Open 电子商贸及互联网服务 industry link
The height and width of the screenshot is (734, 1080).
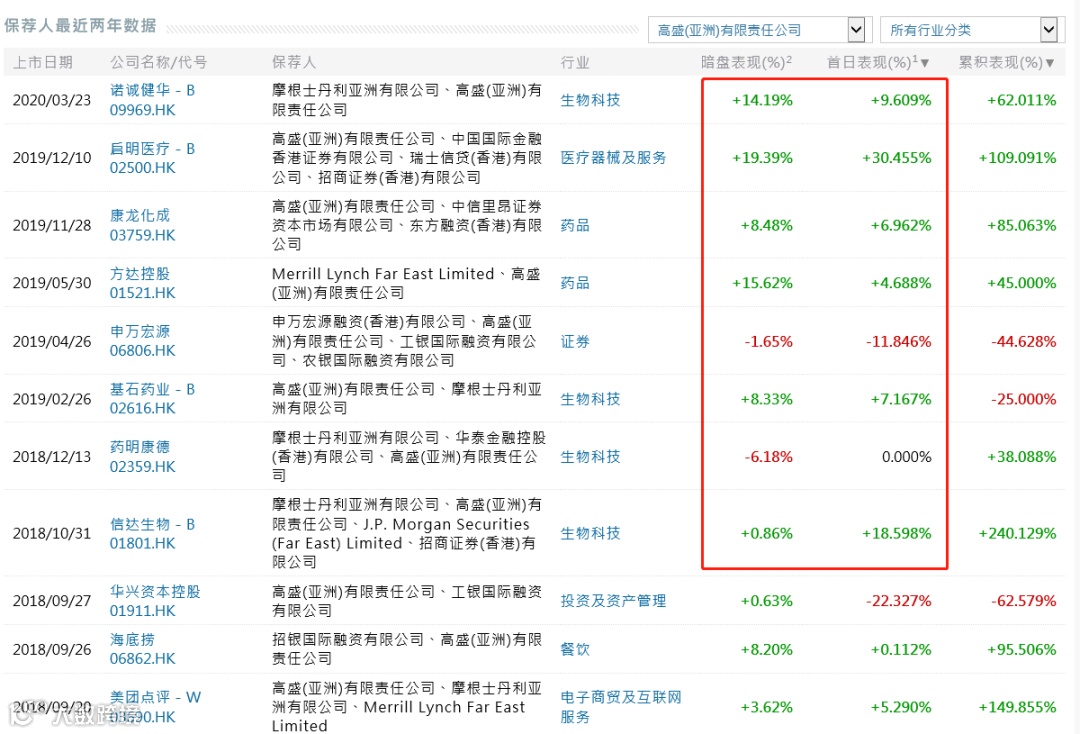[x=621, y=707]
